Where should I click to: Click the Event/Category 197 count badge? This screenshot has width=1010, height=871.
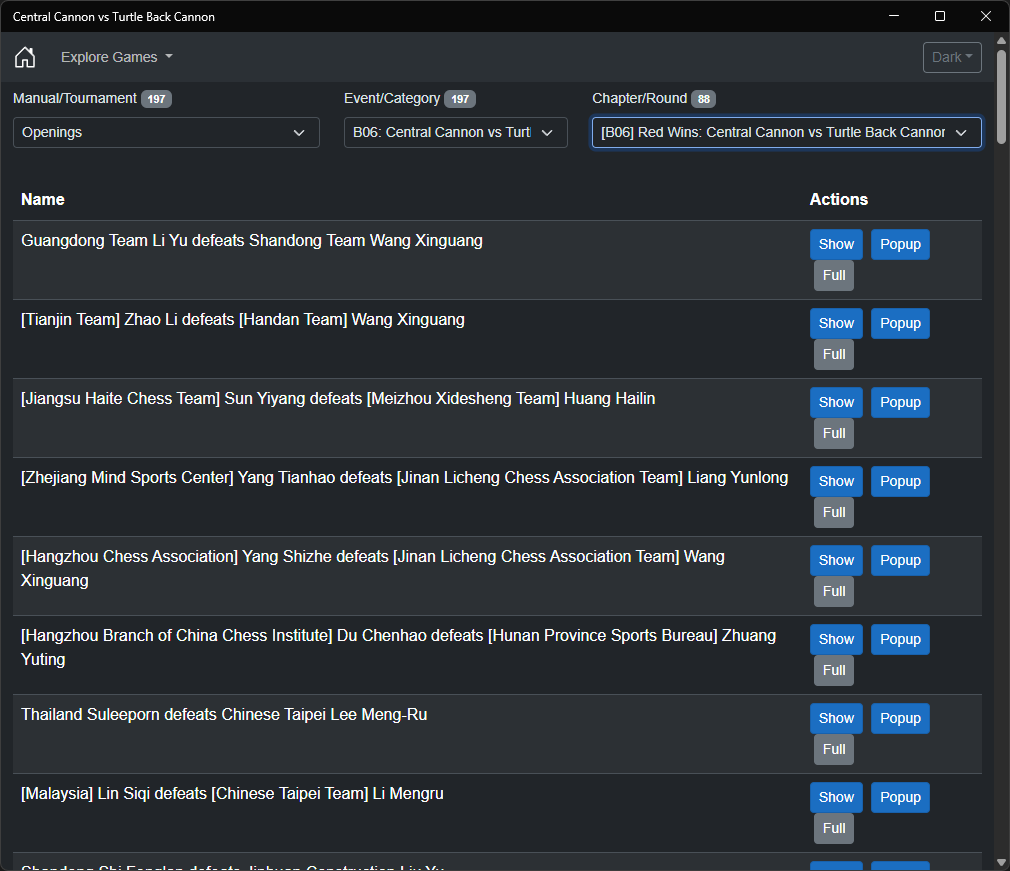460,99
